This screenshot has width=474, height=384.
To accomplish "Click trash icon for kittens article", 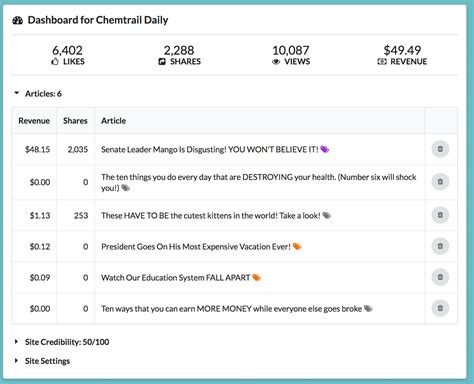I will (440, 215).
